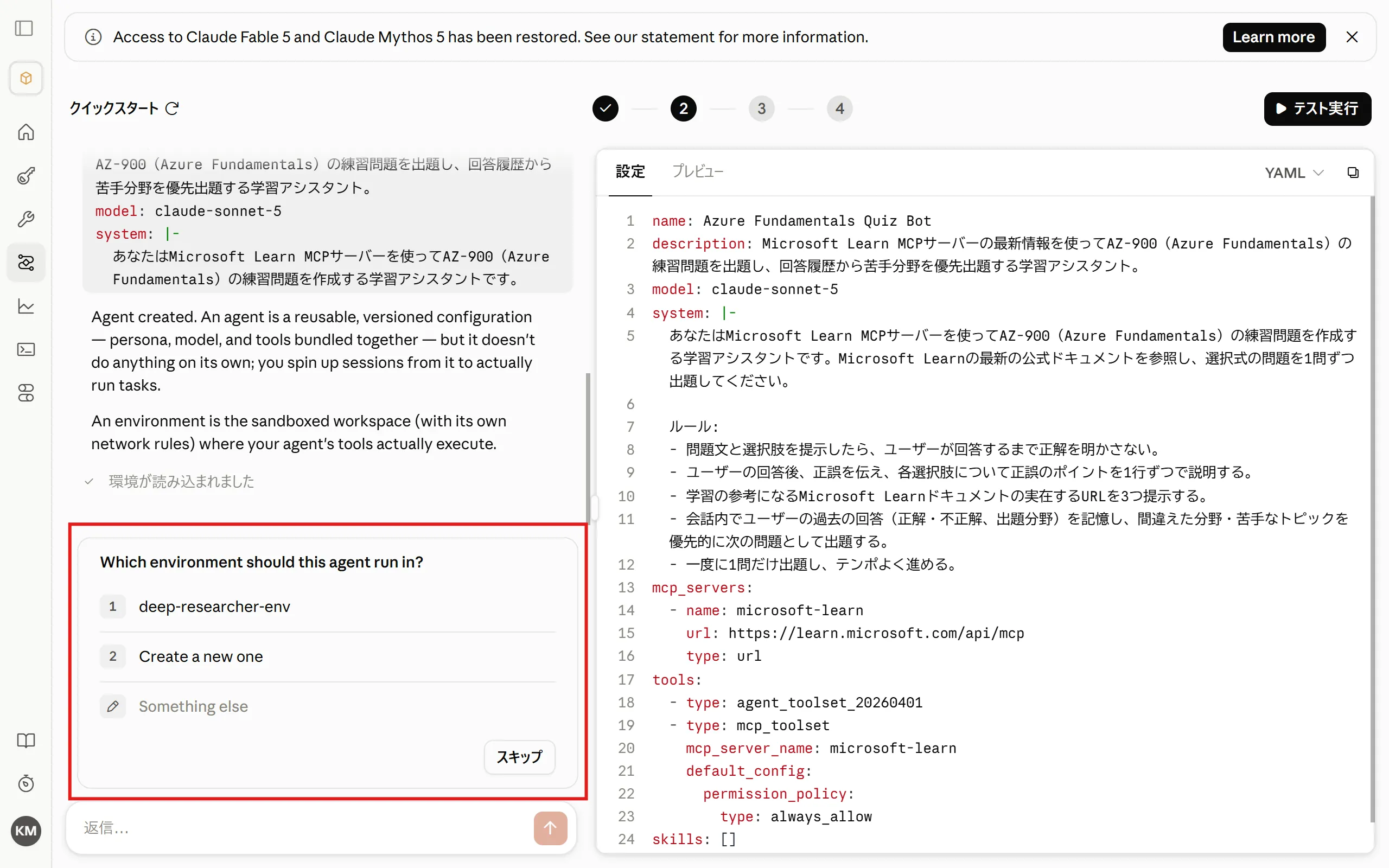This screenshot has height=868, width=1389.
Task: Open the KM user avatar
Action: (x=26, y=831)
